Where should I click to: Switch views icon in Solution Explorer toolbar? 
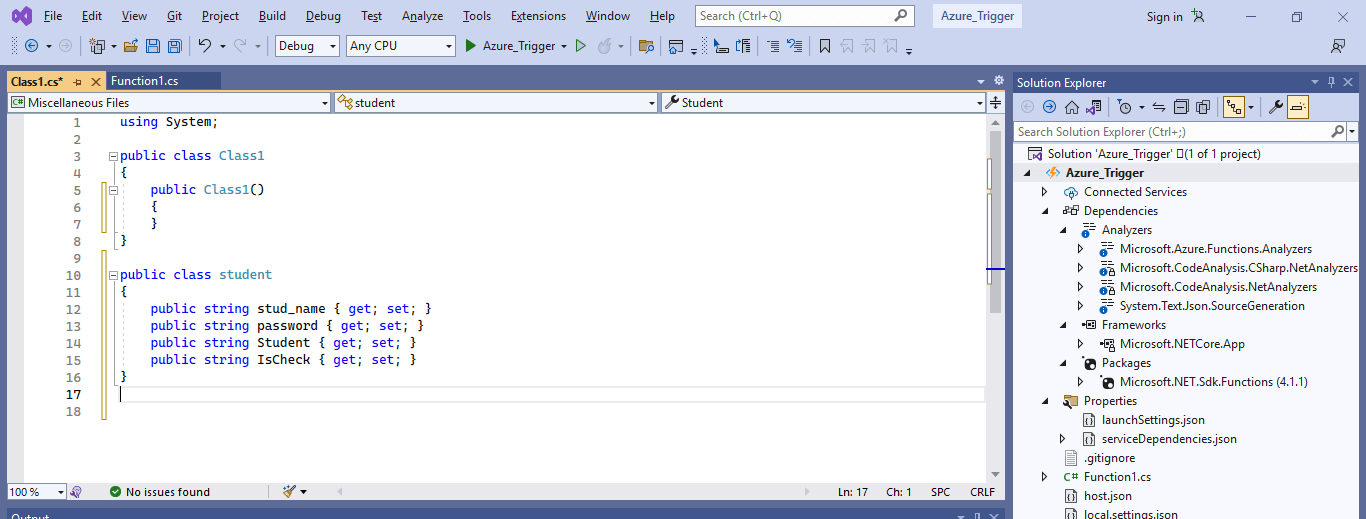pos(1094,107)
